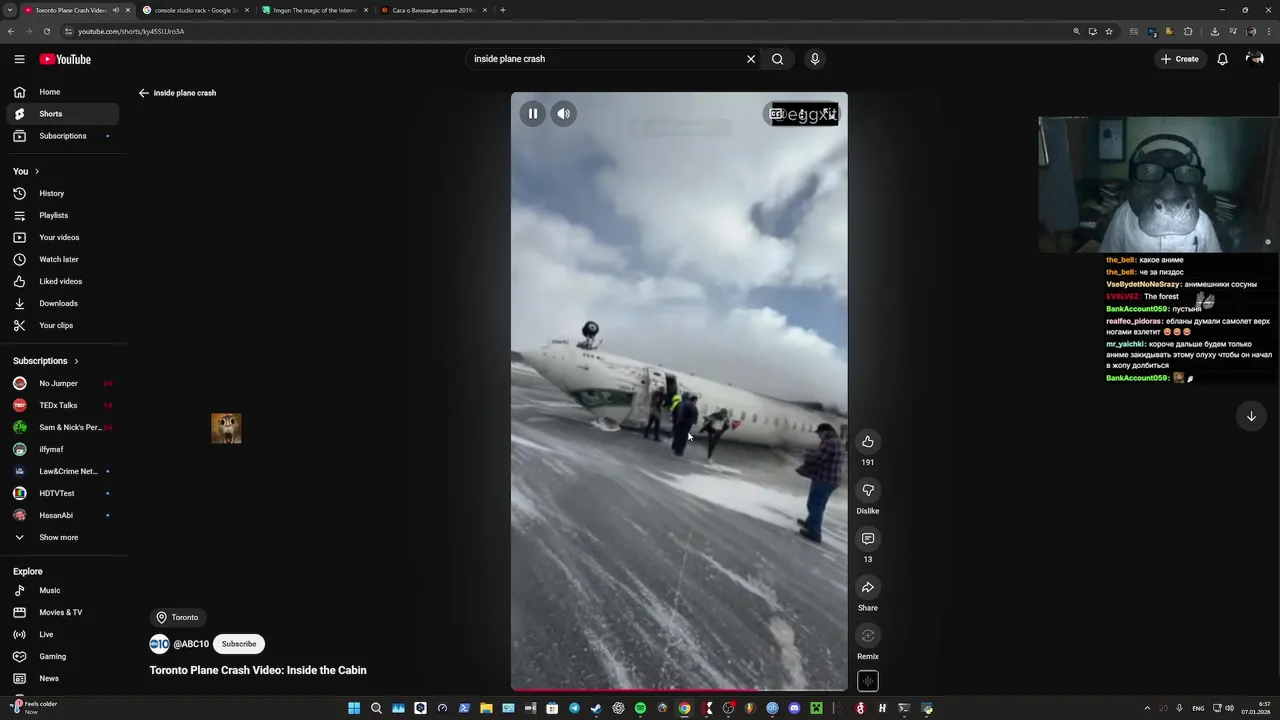Reload the page
Image resolution: width=1280 pixels, height=720 pixels.
(47, 31)
